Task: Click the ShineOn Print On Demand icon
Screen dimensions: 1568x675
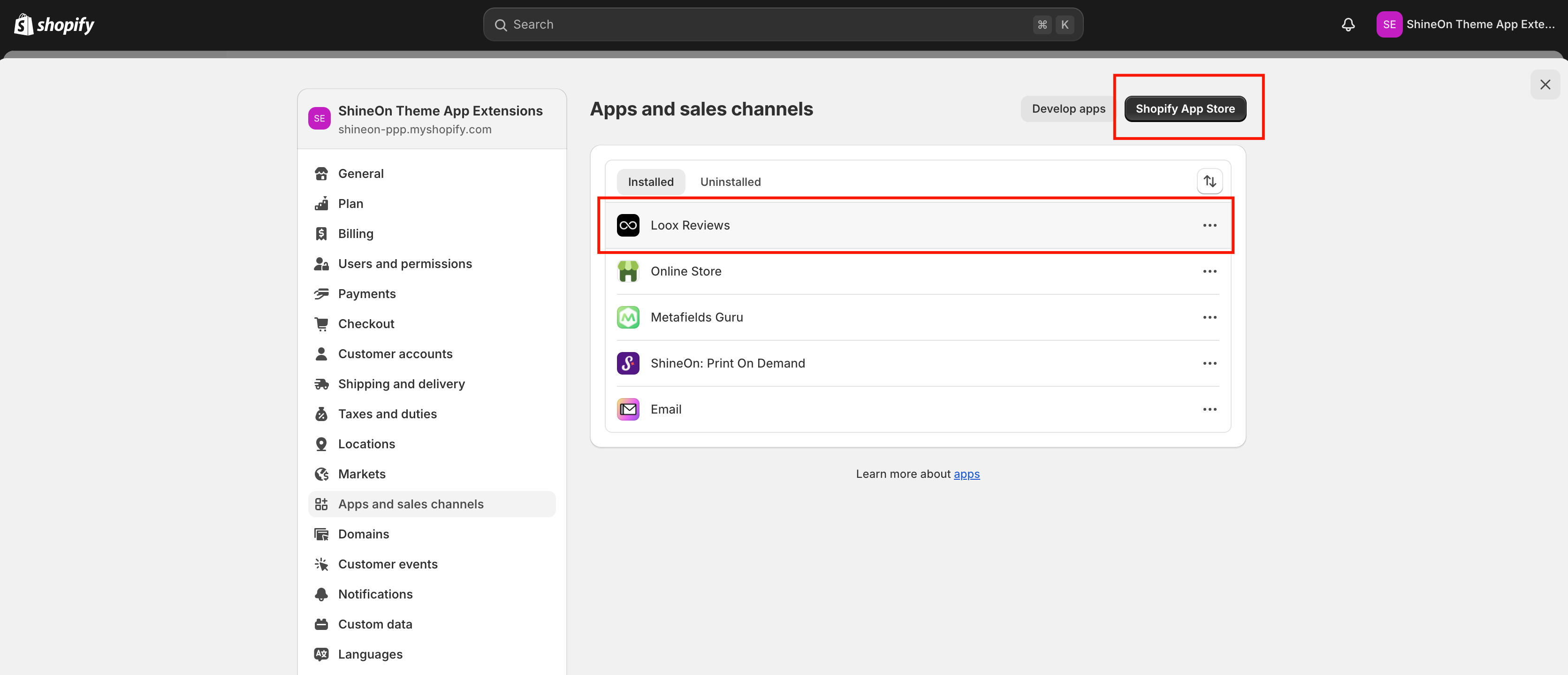Action: 628,363
